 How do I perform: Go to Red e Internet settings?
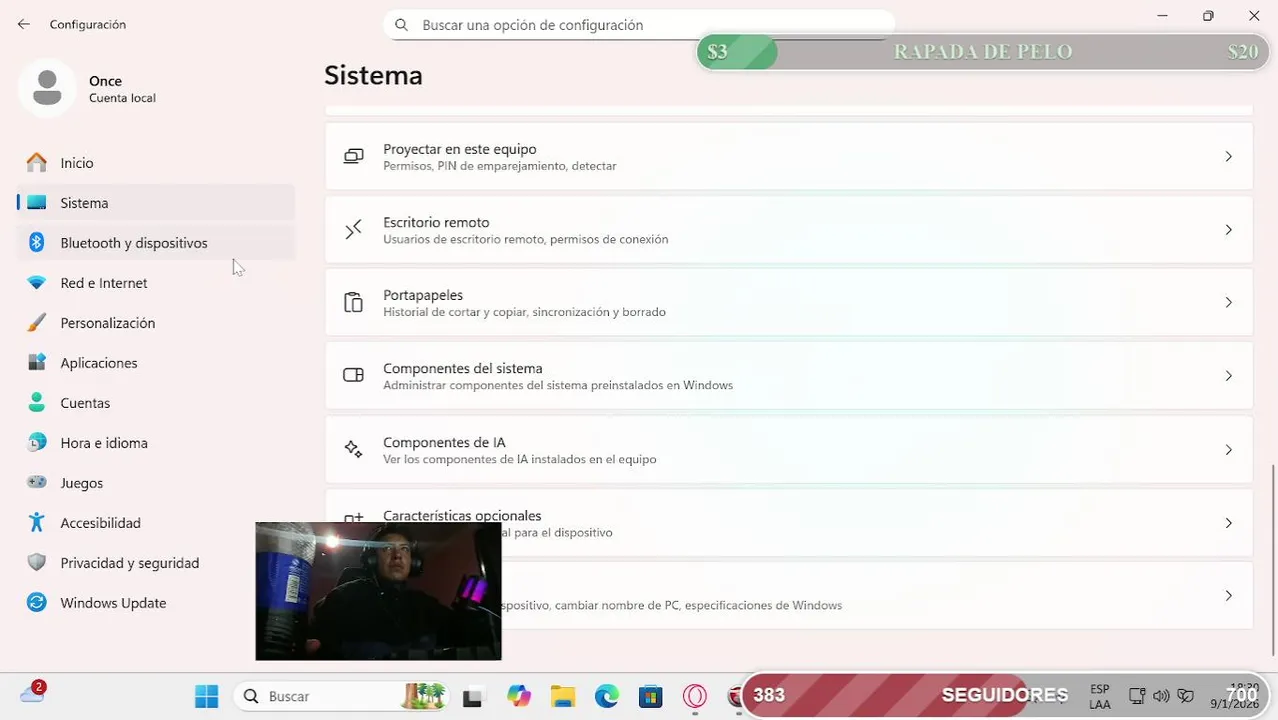click(x=156, y=283)
